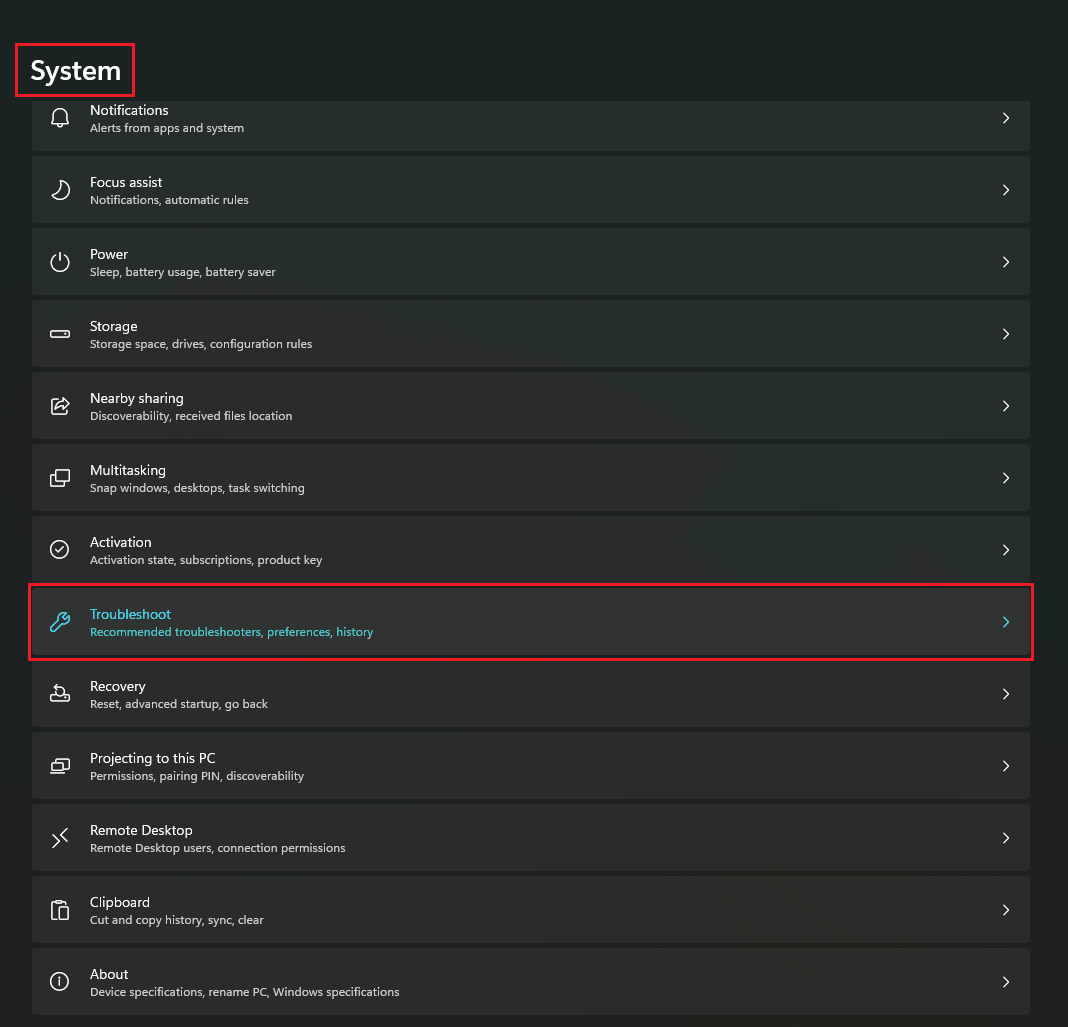Expand the Power settings chevron
The width and height of the screenshot is (1068, 1027).
coord(1006,261)
